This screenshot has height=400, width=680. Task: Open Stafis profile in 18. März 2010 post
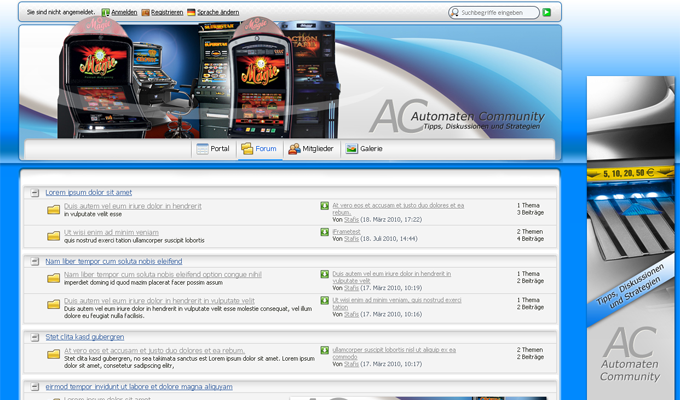(351, 220)
